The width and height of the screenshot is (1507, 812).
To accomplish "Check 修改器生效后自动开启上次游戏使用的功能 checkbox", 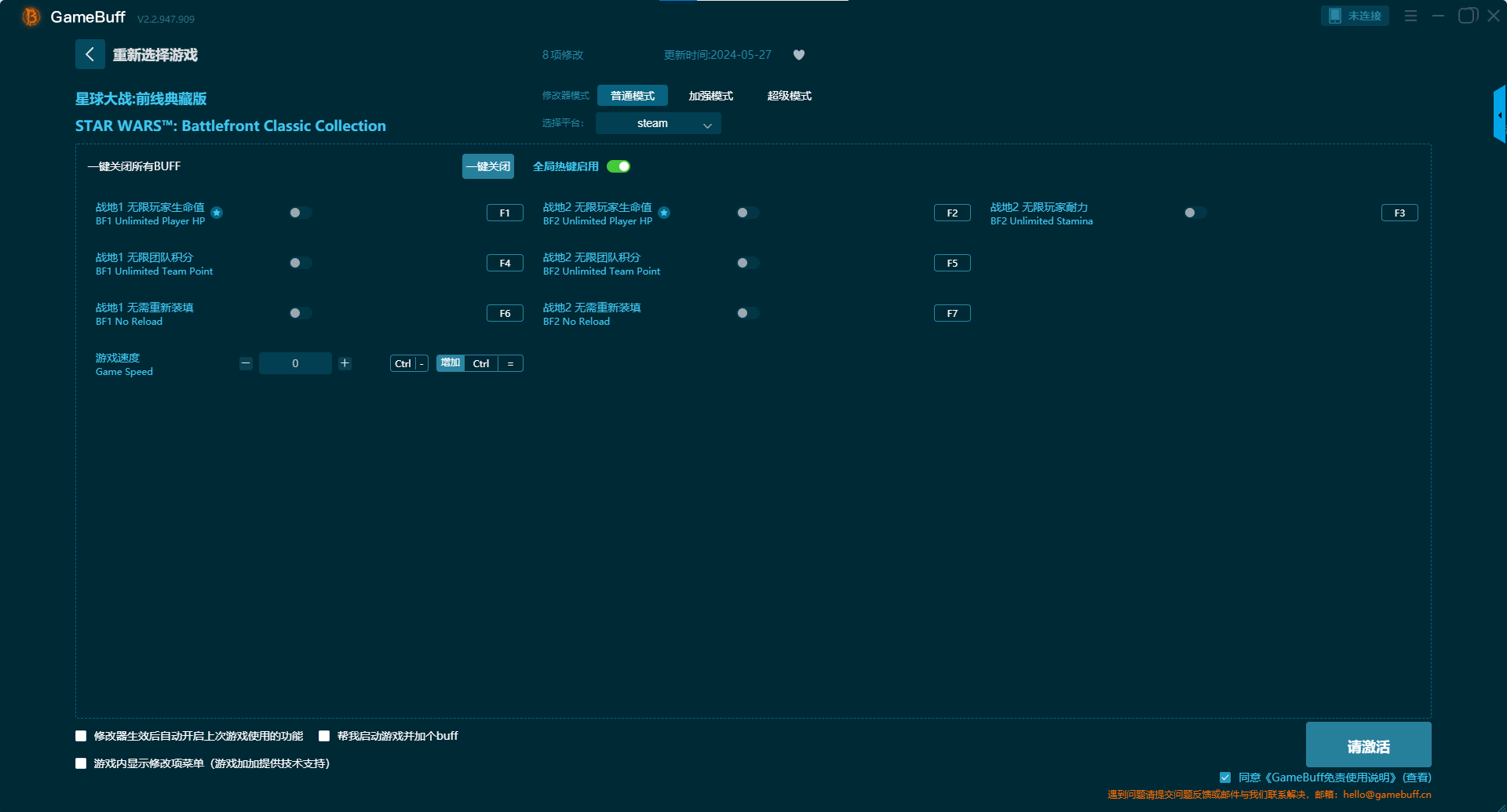I will (x=81, y=736).
